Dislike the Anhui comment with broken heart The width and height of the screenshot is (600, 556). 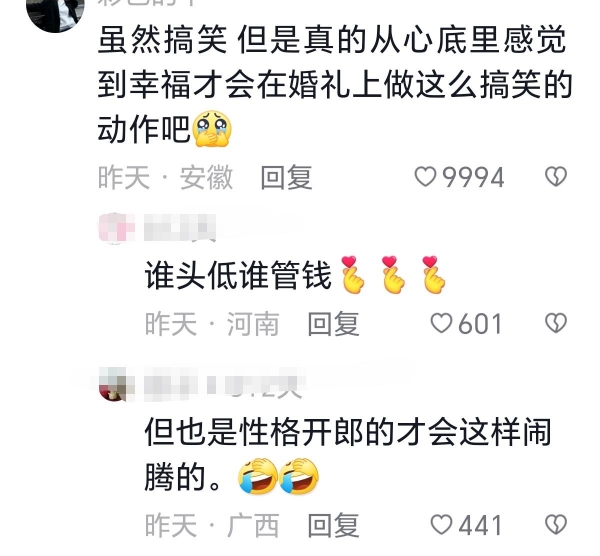(556, 176)
